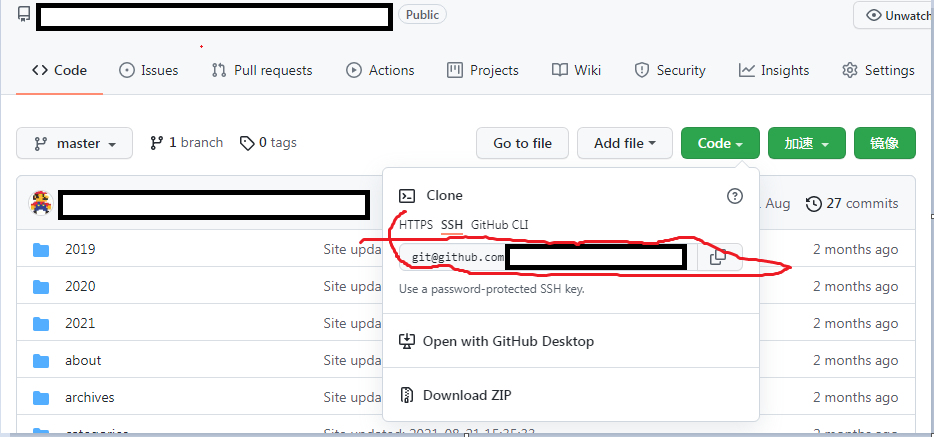Image resolution: width=934 pixels, height=437 pixels.
Task: Toggle the green Code dropdown button
Action: tap(720, 143)
